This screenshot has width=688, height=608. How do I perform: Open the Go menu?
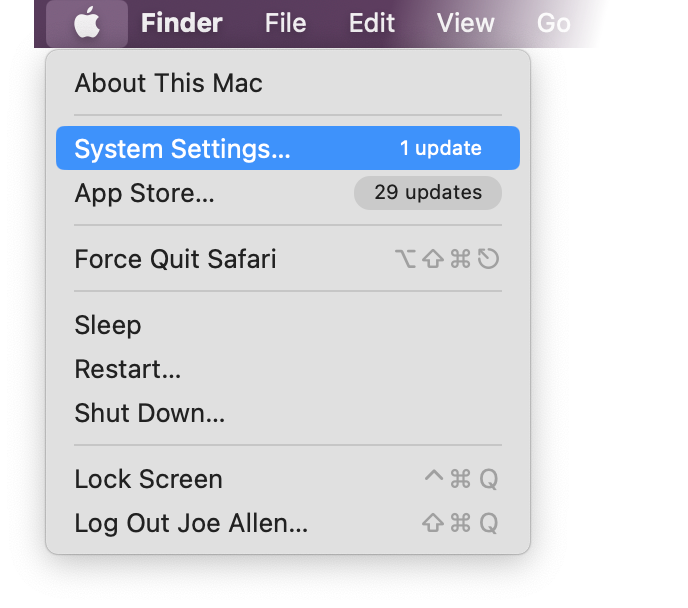553,23
